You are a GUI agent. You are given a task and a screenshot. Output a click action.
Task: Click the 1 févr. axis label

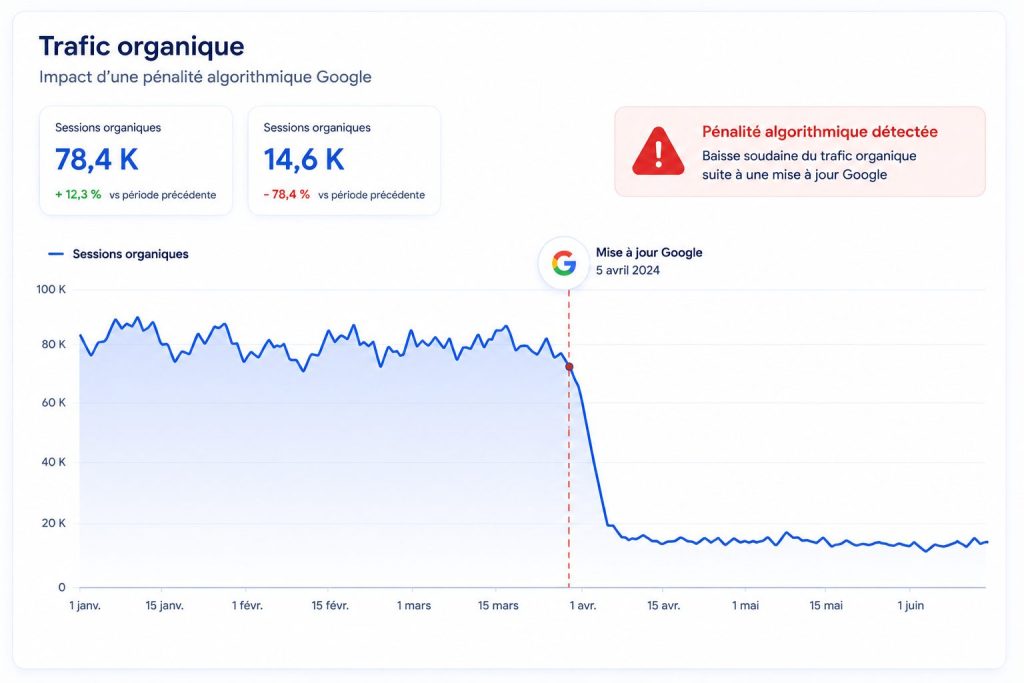tap(247, 605)
